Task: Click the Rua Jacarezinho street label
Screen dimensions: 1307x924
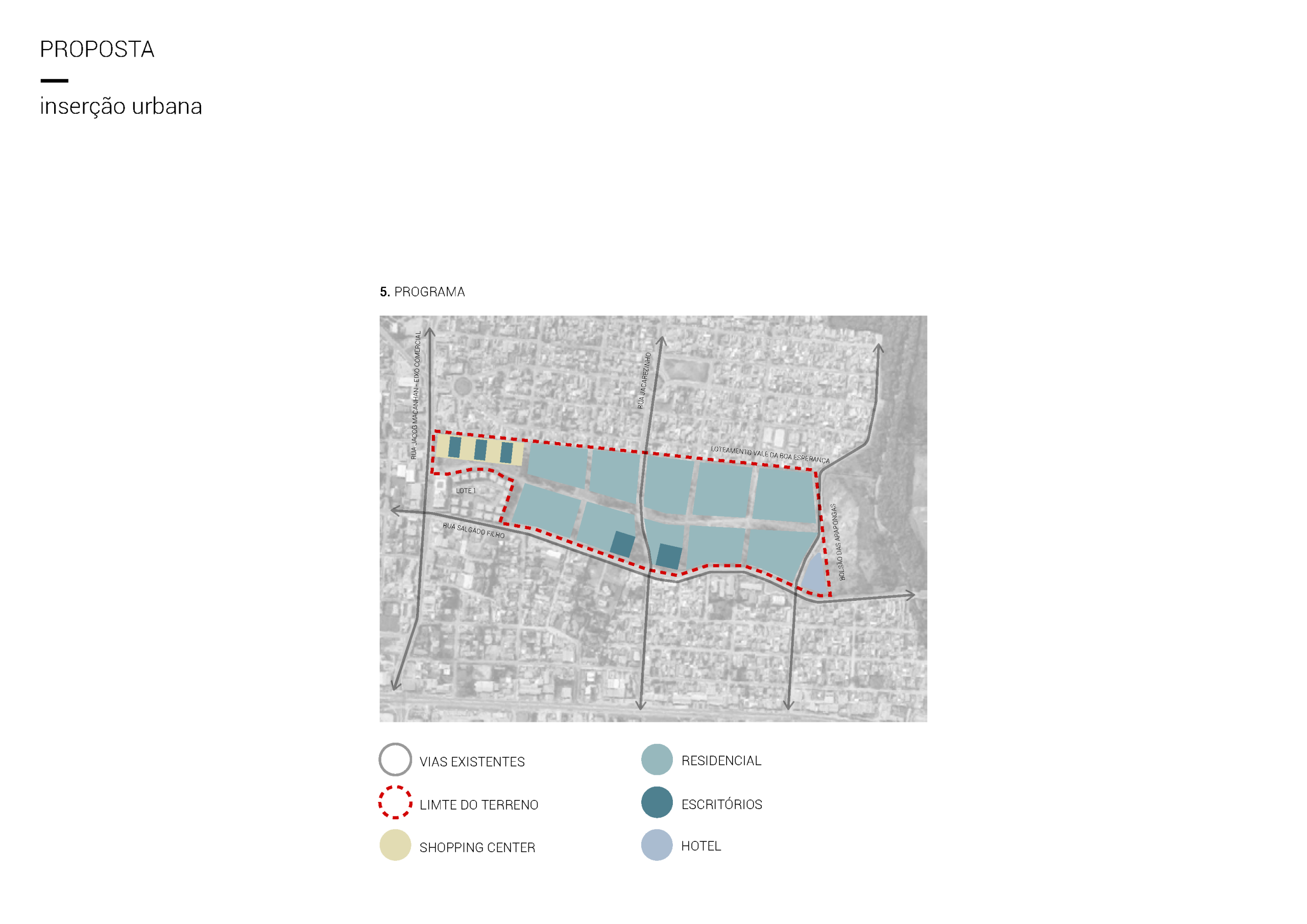Action: 644,380
